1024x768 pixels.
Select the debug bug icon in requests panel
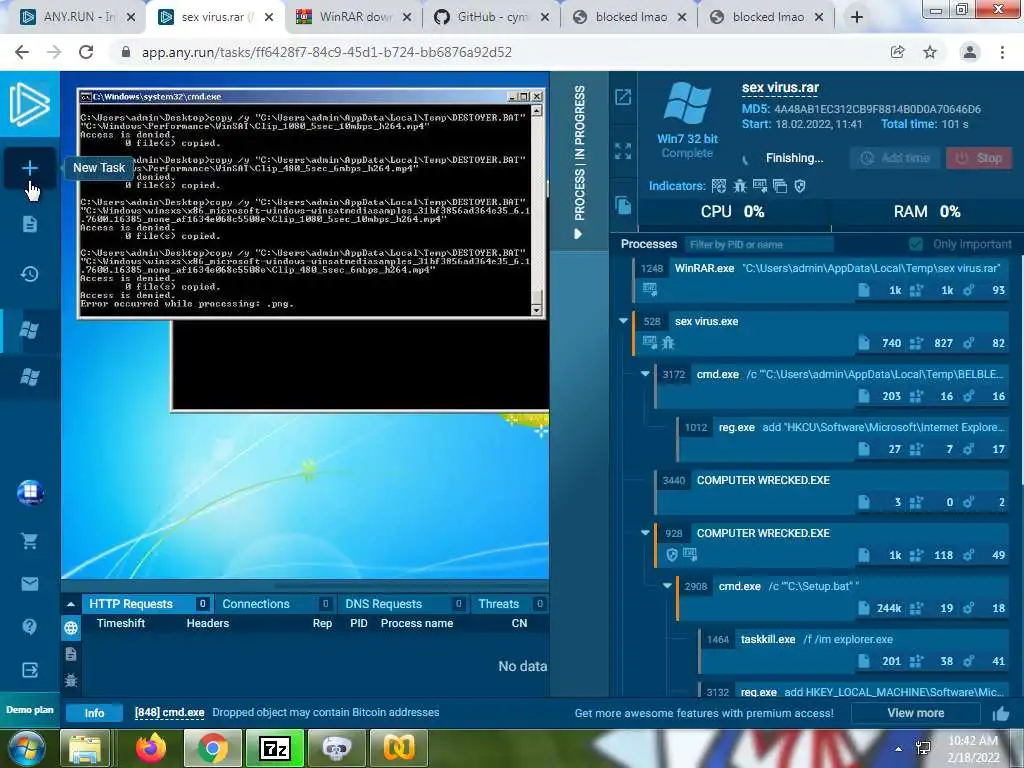pyautogui.click(x=71, y=680)
